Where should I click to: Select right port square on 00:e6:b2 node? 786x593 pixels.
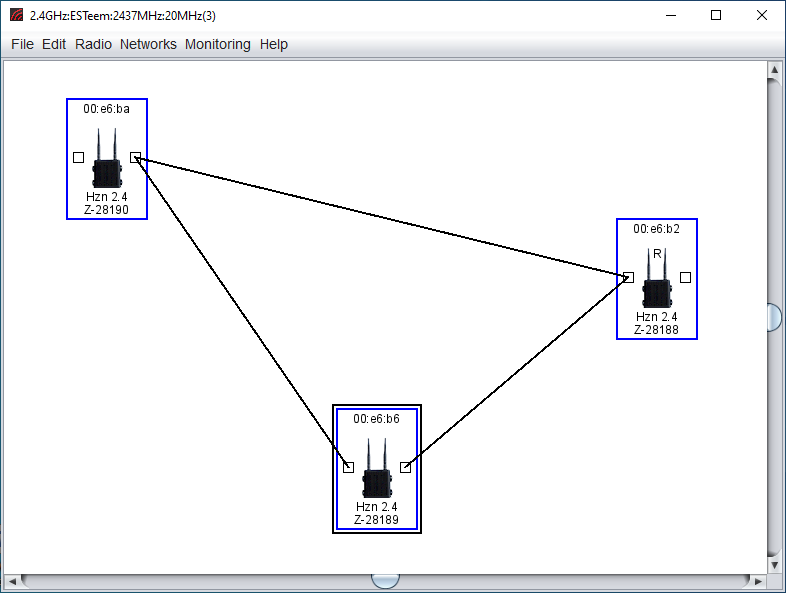tap(685, 277)
